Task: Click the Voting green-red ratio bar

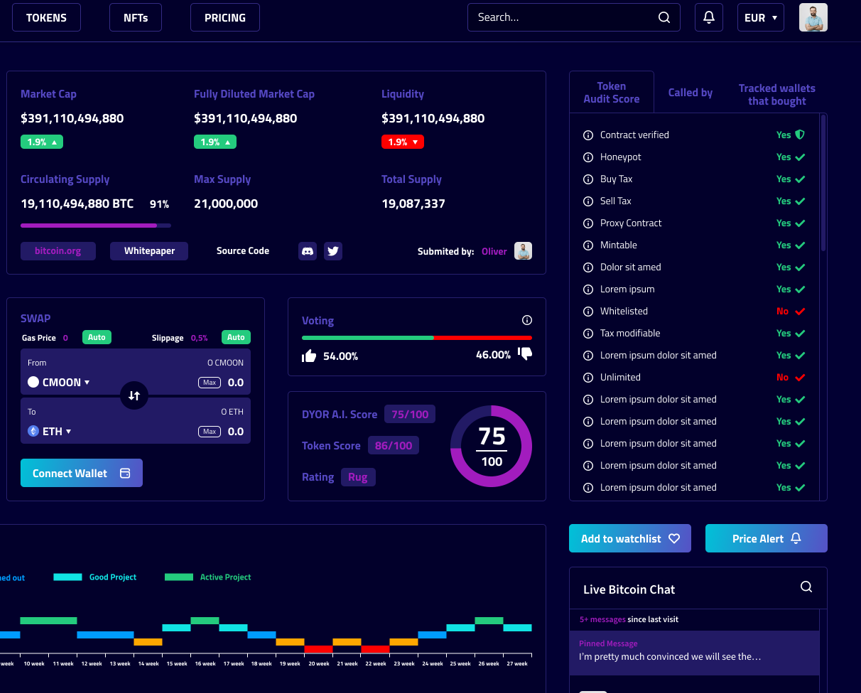Action: coord(417,338)
